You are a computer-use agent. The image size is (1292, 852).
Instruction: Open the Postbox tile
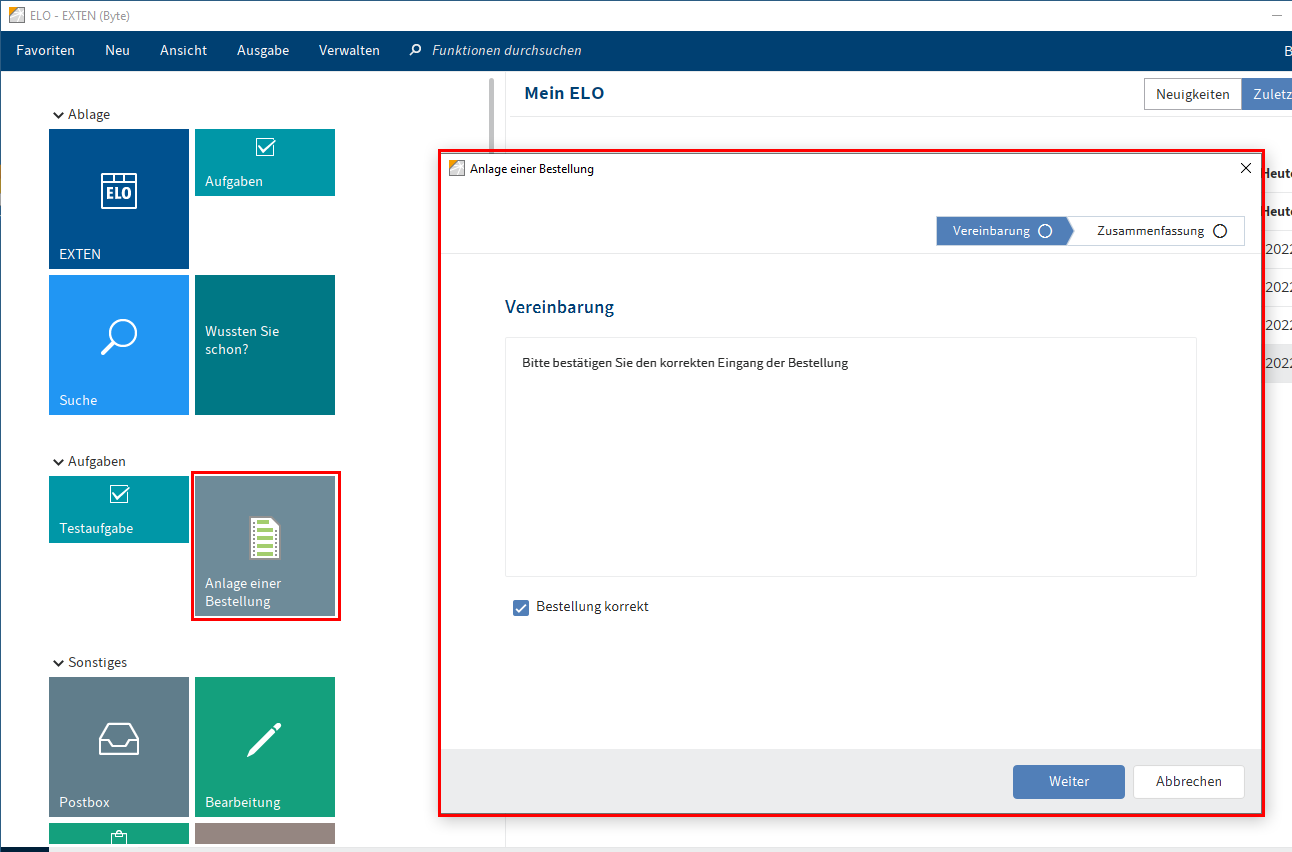[119, 747]
